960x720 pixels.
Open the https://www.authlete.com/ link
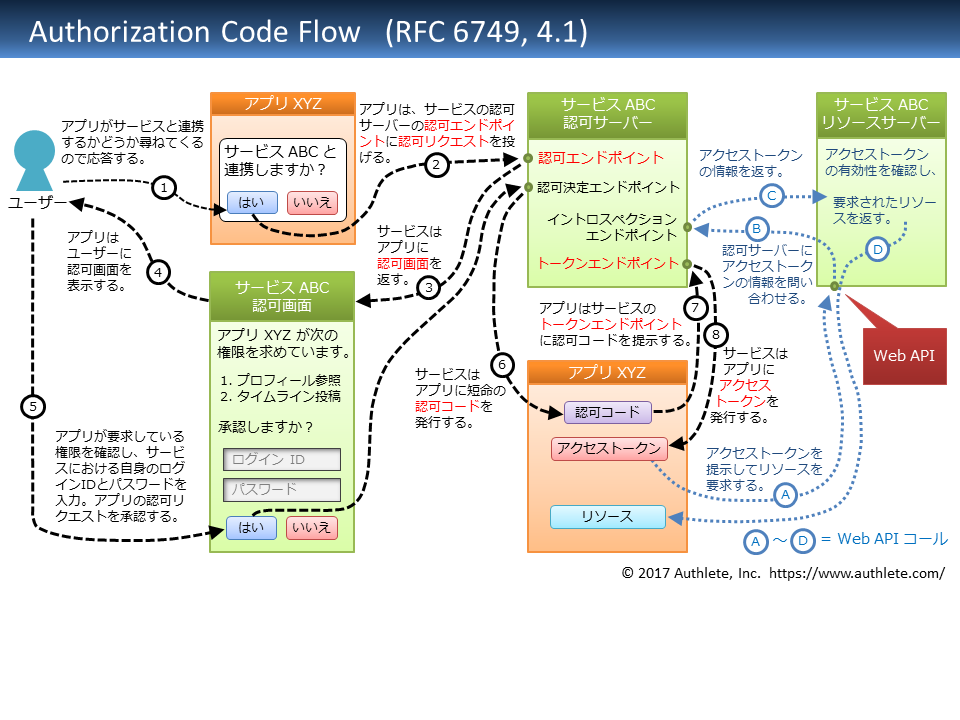857,573
